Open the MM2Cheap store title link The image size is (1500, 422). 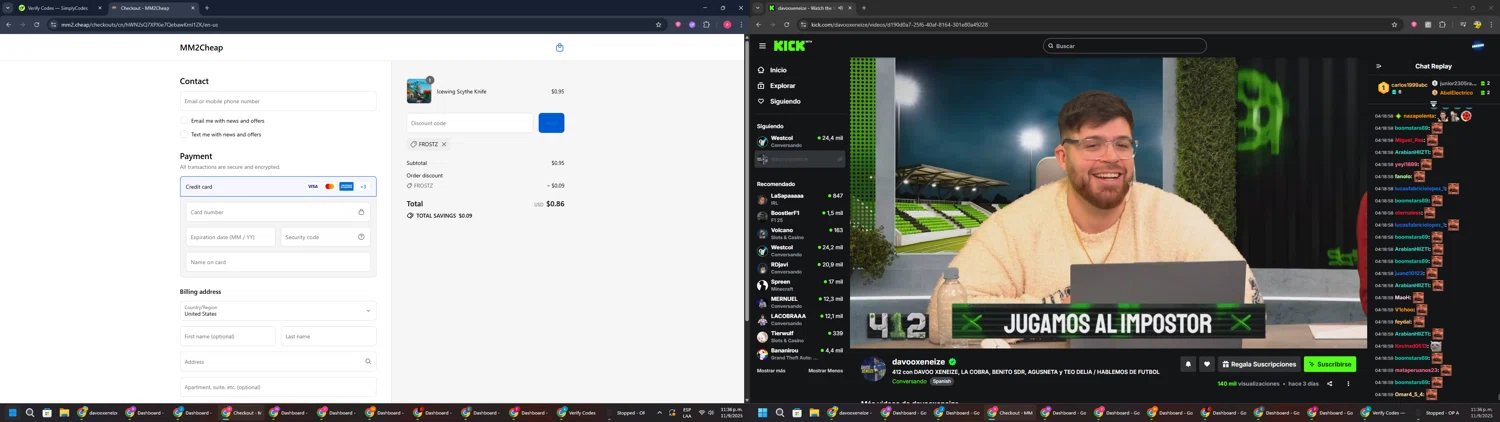pyautogui.click(x=201, y=47)
